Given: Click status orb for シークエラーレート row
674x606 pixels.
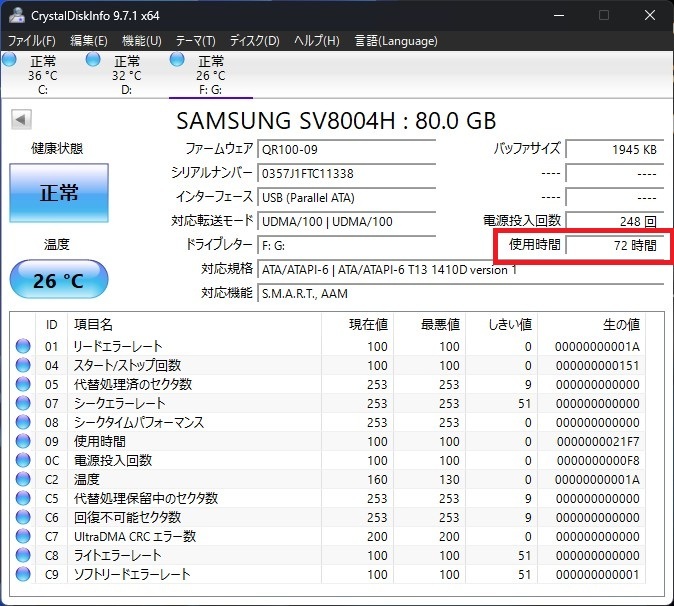Looking at the screenshot, I should 23,404.
